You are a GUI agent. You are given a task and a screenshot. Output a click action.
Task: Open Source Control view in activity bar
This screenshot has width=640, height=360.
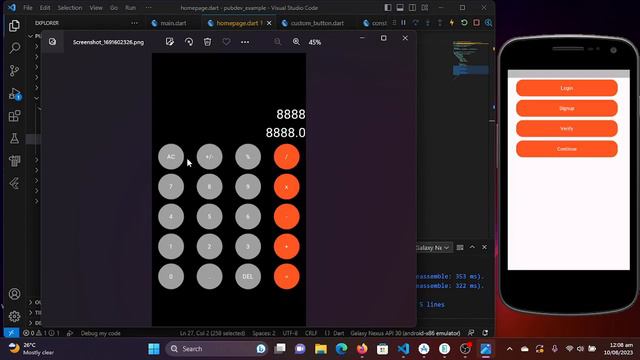pyautogui.click(x=14, y=71)
